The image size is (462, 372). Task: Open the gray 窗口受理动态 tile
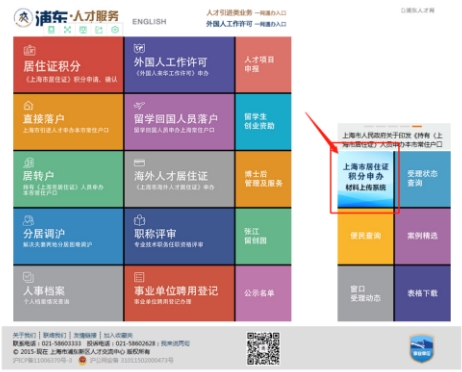[365, 293]
